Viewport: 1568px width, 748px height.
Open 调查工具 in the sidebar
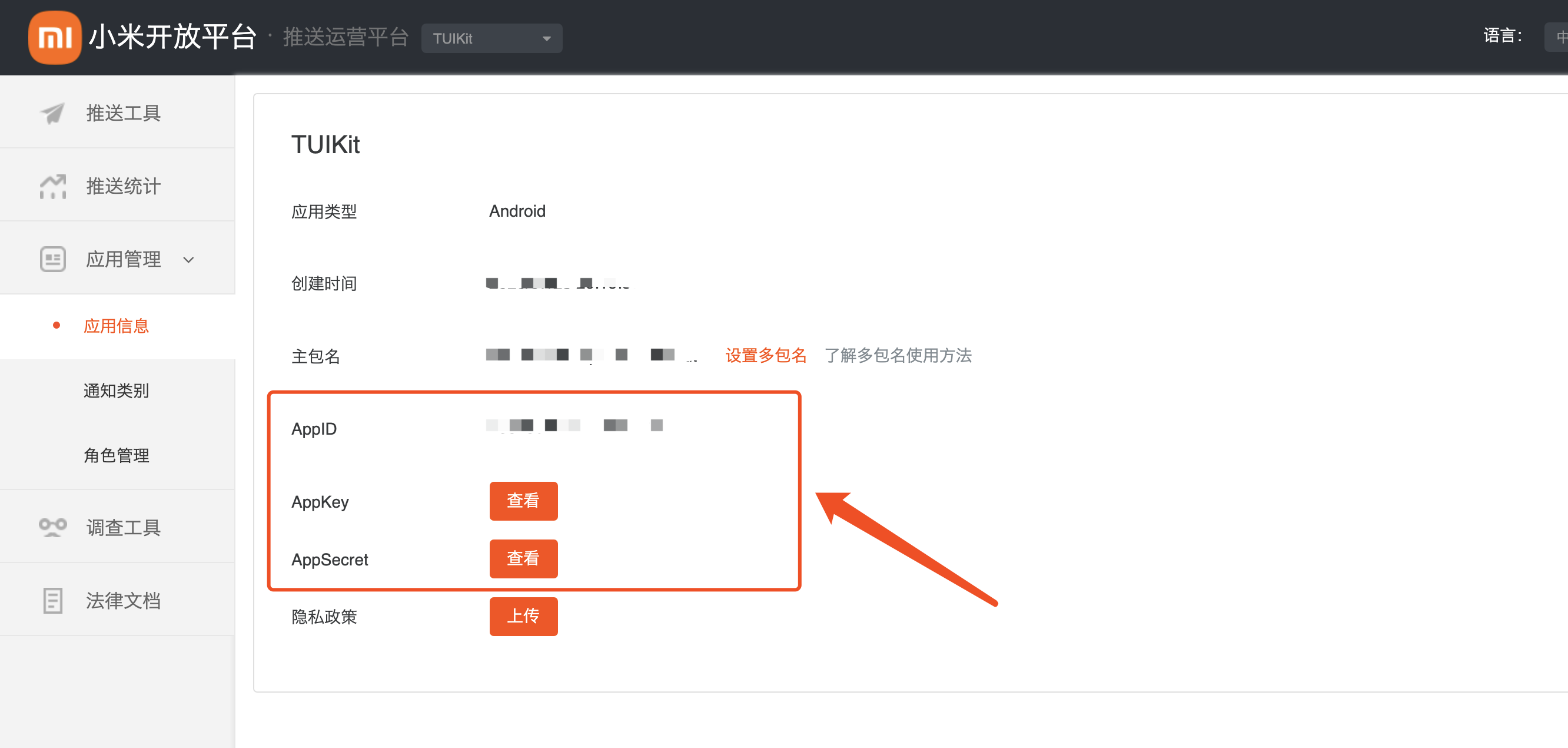click(x=118, y=527)
